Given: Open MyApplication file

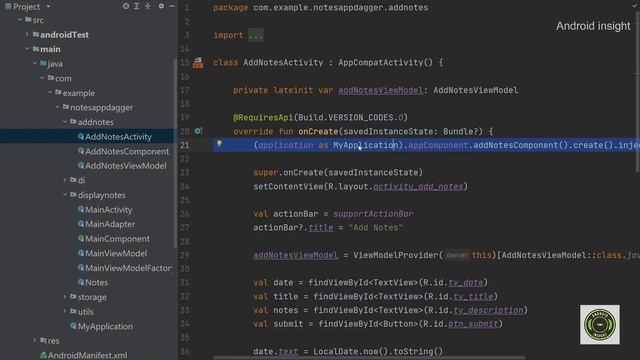Looking at the screenshot, I should tap(105, 327).
